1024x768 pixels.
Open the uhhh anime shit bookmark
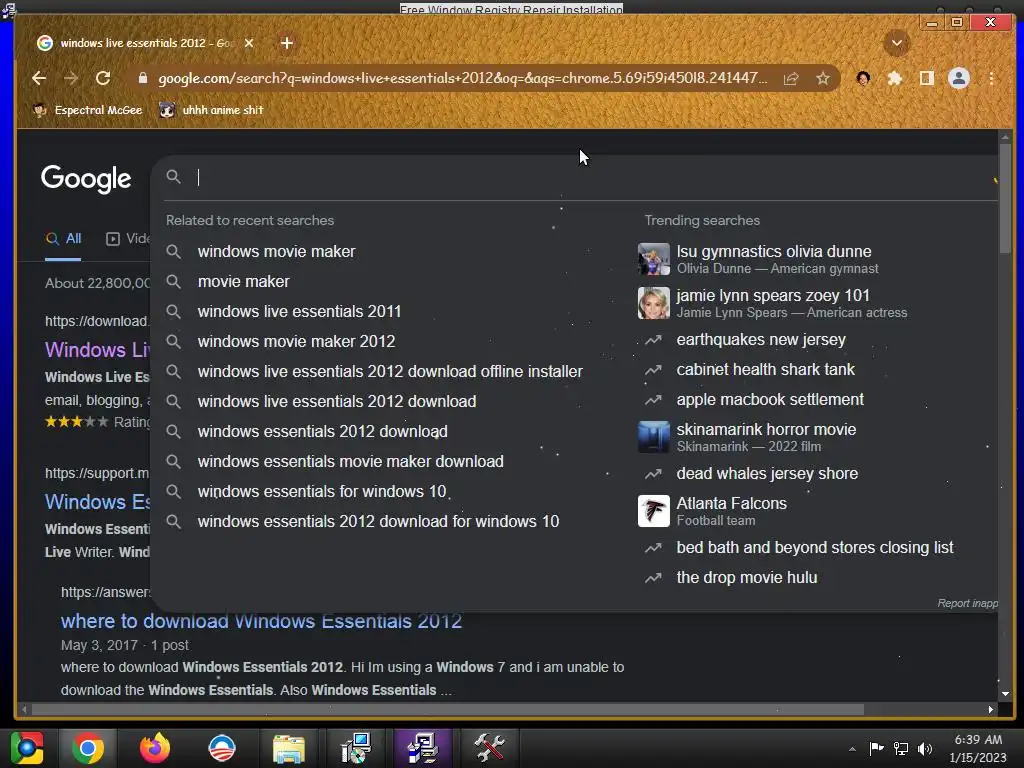click(x=212, y=110)
